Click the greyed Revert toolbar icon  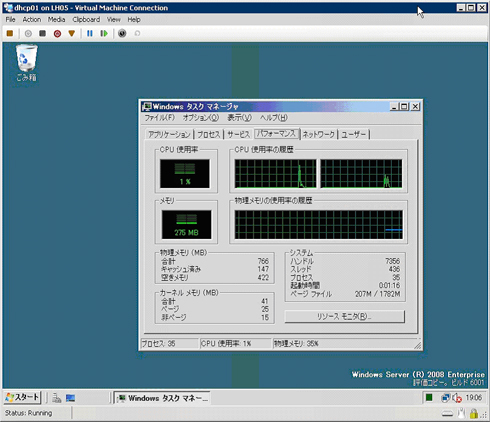pyautogui.click(x=137, y=33)
